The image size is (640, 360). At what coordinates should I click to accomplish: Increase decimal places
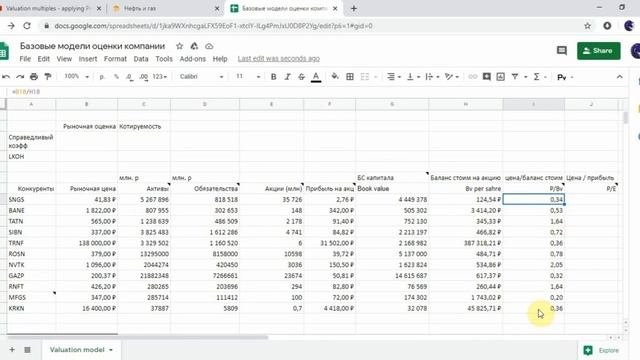coord(144,77)
